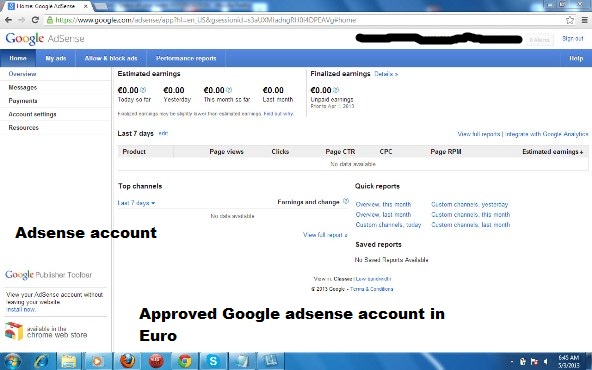Image resolution: width=592 pixels, height=370 pixels.
Task: Click help icon next to This month so far
Action: [229, 90]
